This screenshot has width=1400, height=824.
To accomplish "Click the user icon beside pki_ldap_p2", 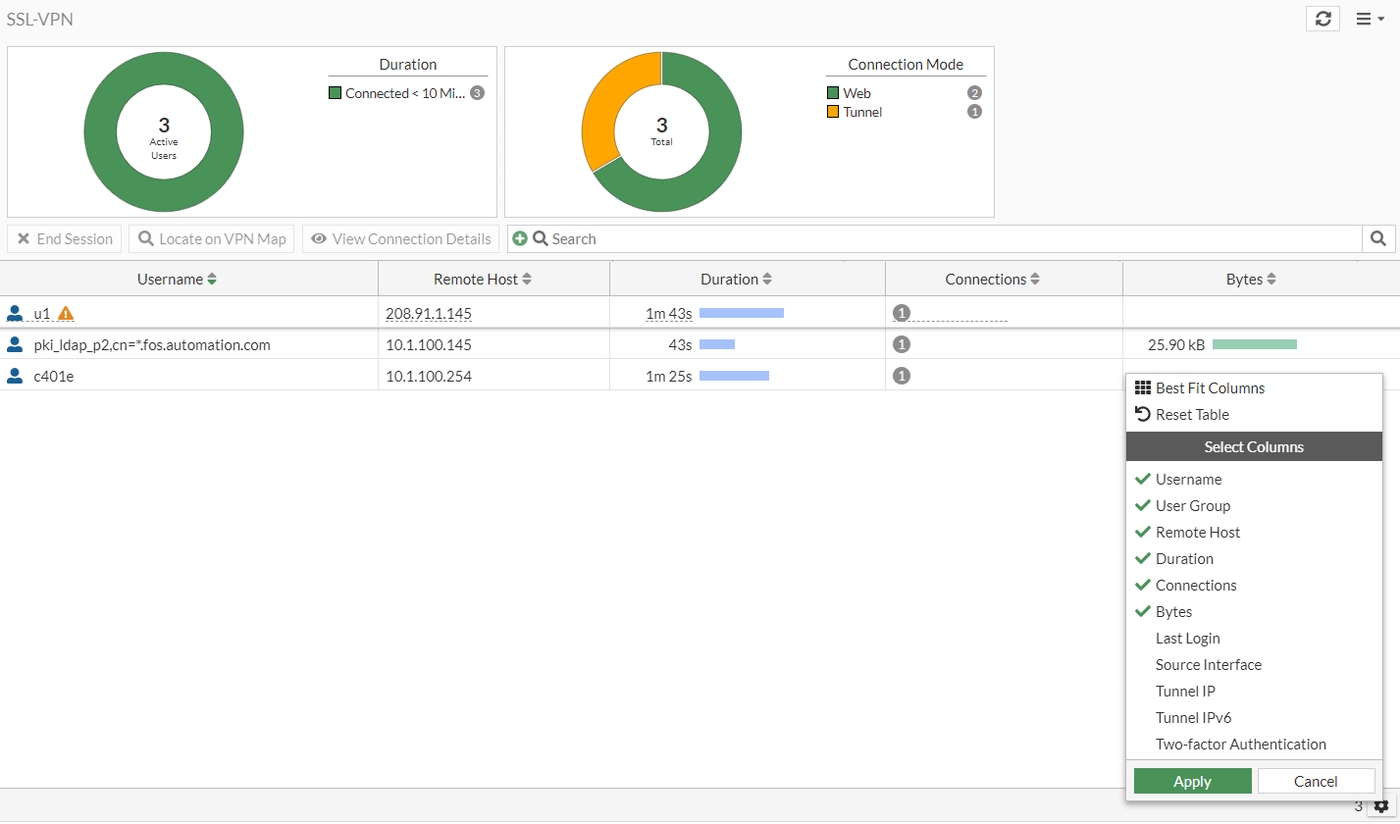I will (x=14, y=344).
